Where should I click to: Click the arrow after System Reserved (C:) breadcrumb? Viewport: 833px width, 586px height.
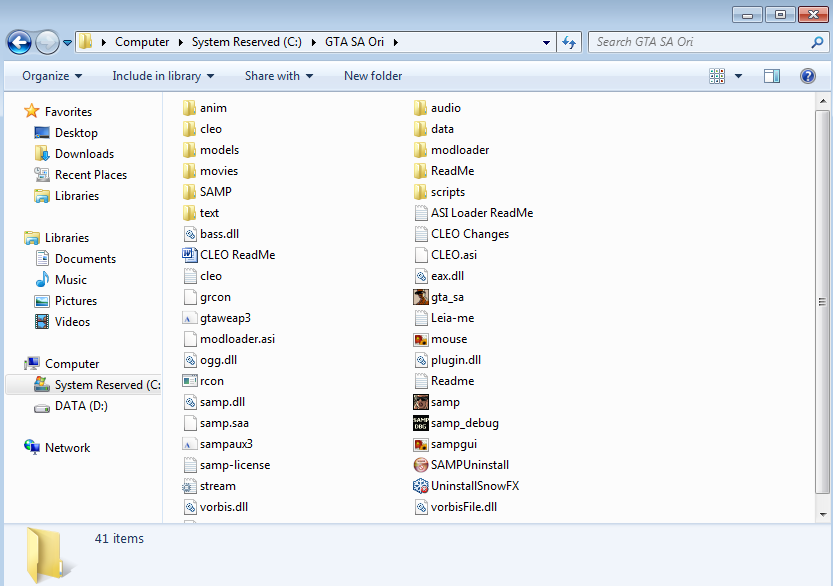[313, 43]
